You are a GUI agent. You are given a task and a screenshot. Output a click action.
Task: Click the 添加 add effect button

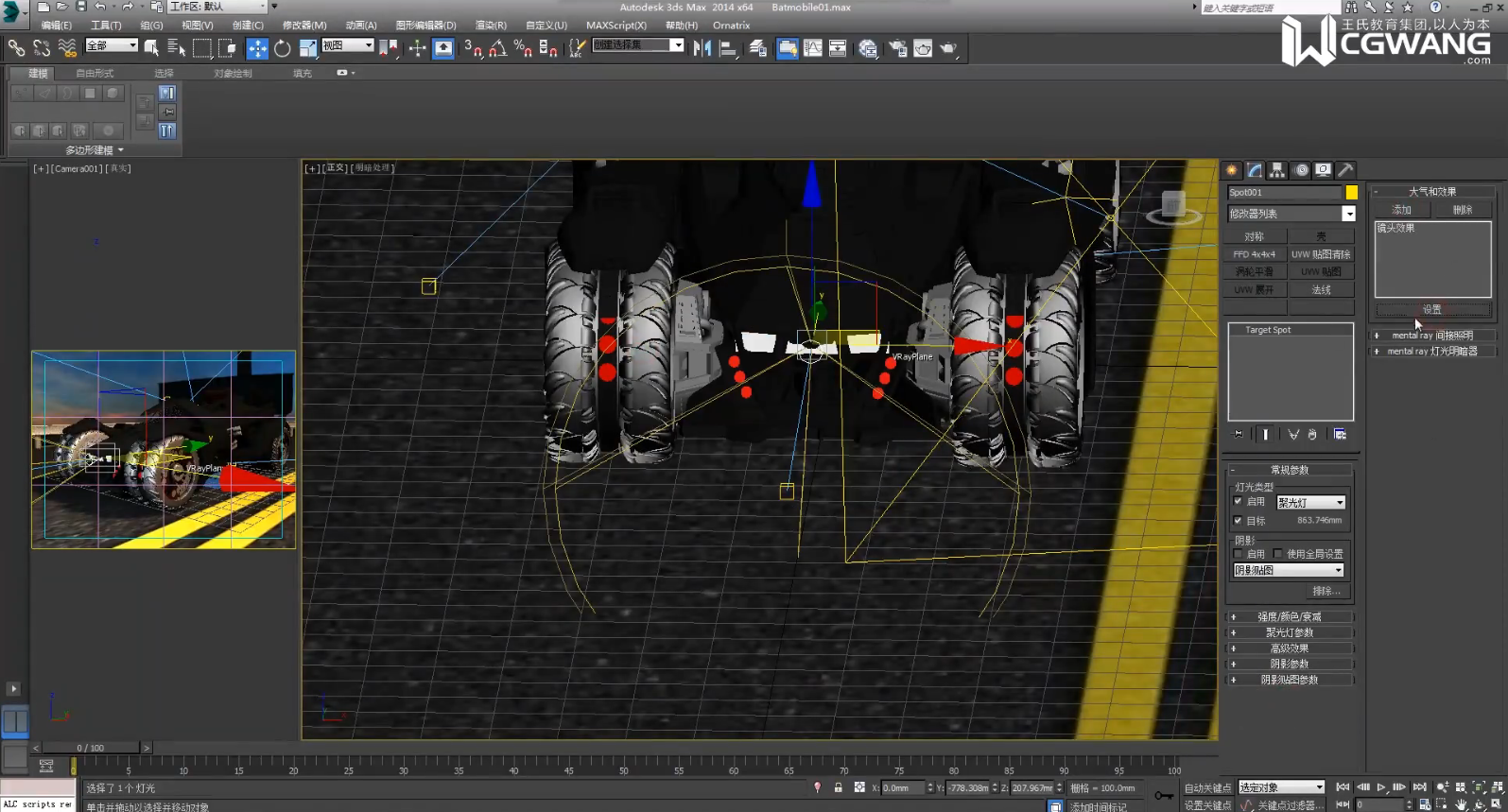tap(1402, 210)
